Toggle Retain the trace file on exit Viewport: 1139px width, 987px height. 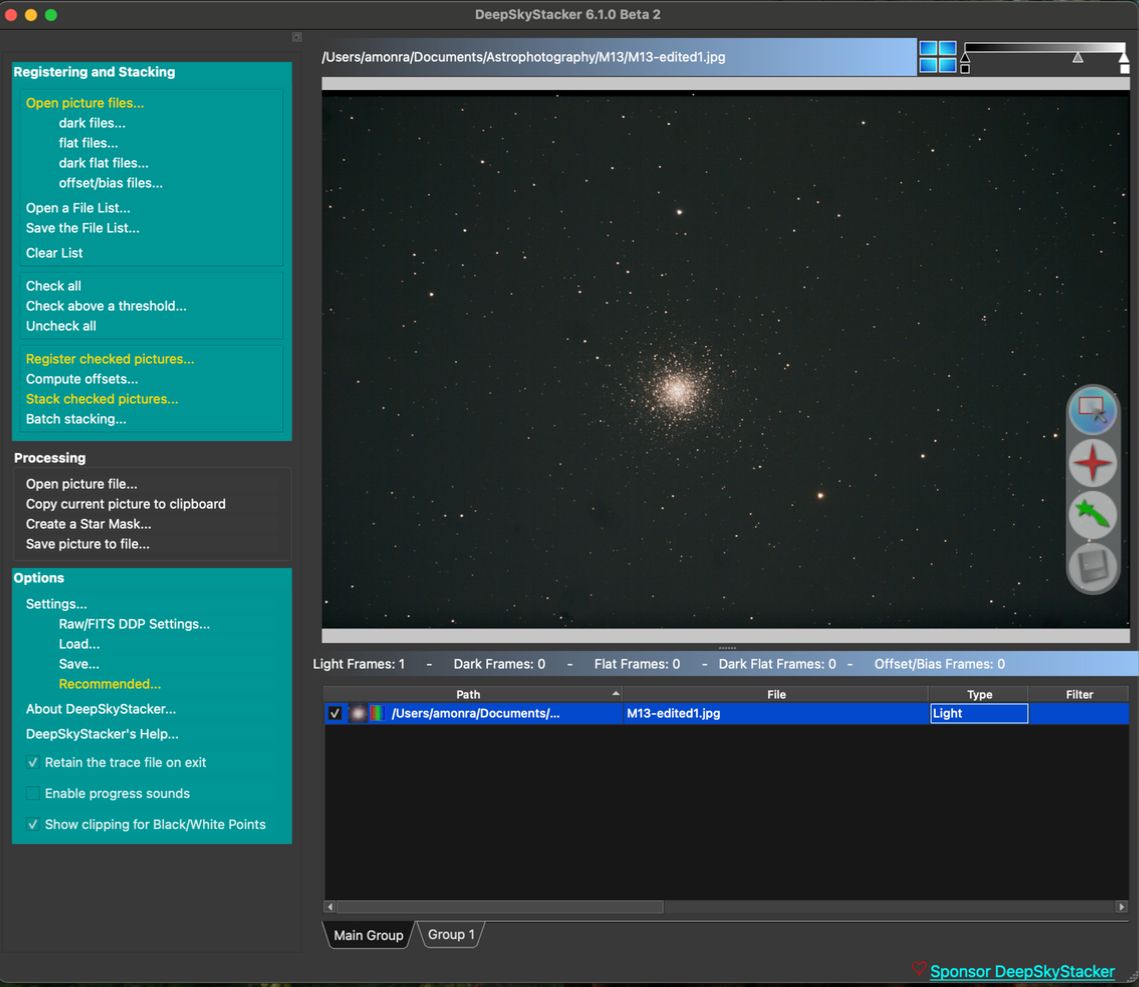[x=33, y=763]
